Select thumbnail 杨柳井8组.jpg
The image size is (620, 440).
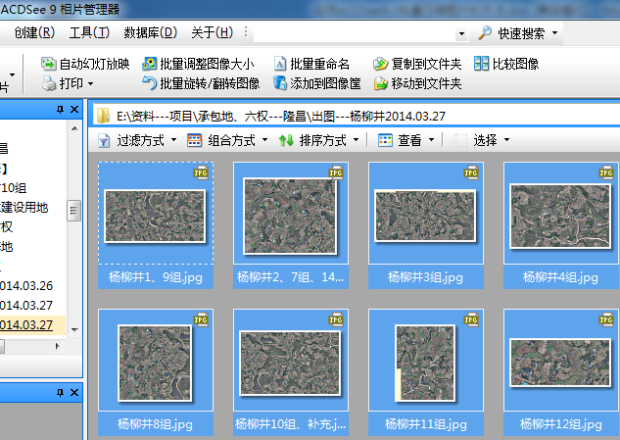click(x=155, y=372)
